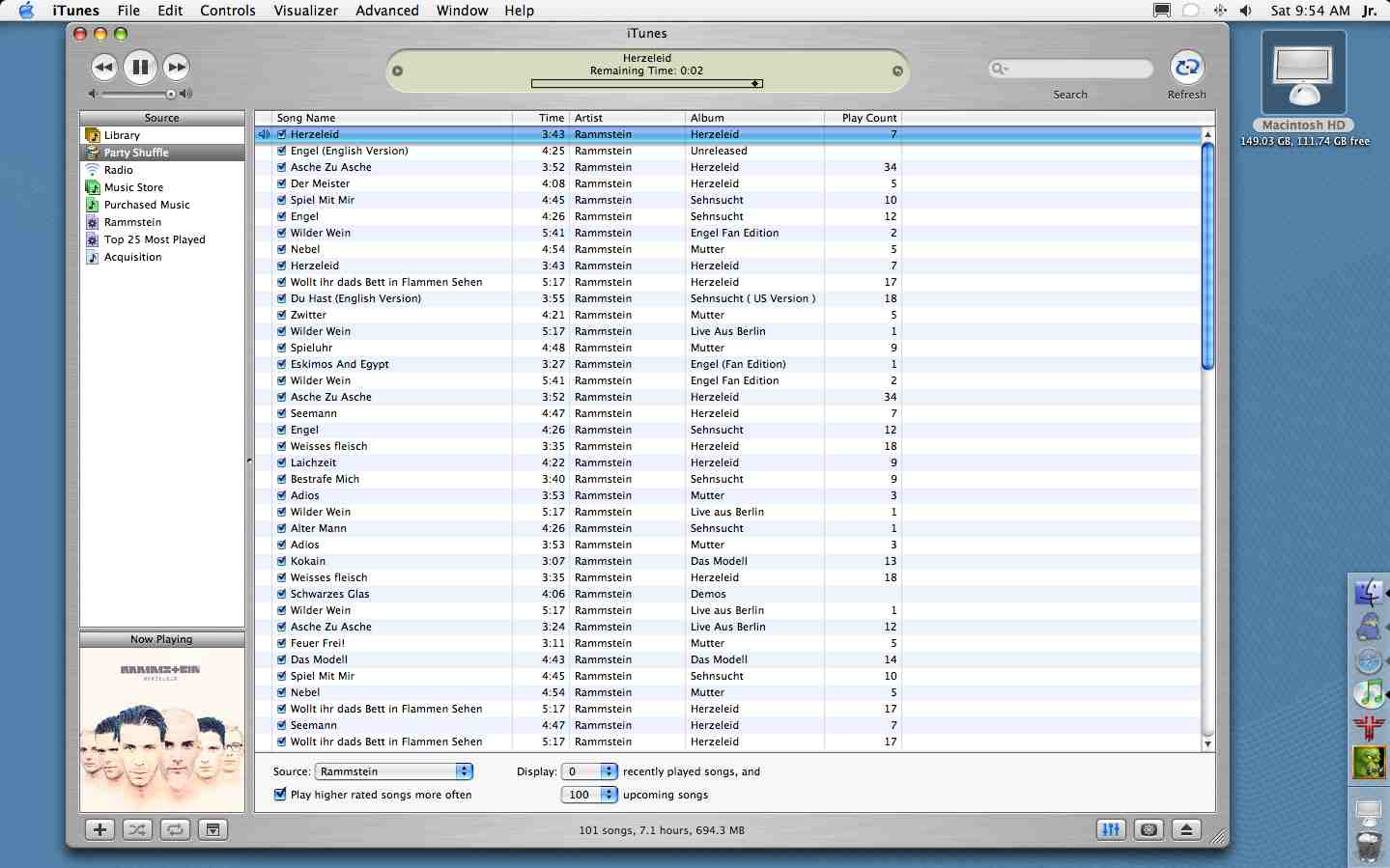Skip to next track with fast-forward button

tap(176, 67)
